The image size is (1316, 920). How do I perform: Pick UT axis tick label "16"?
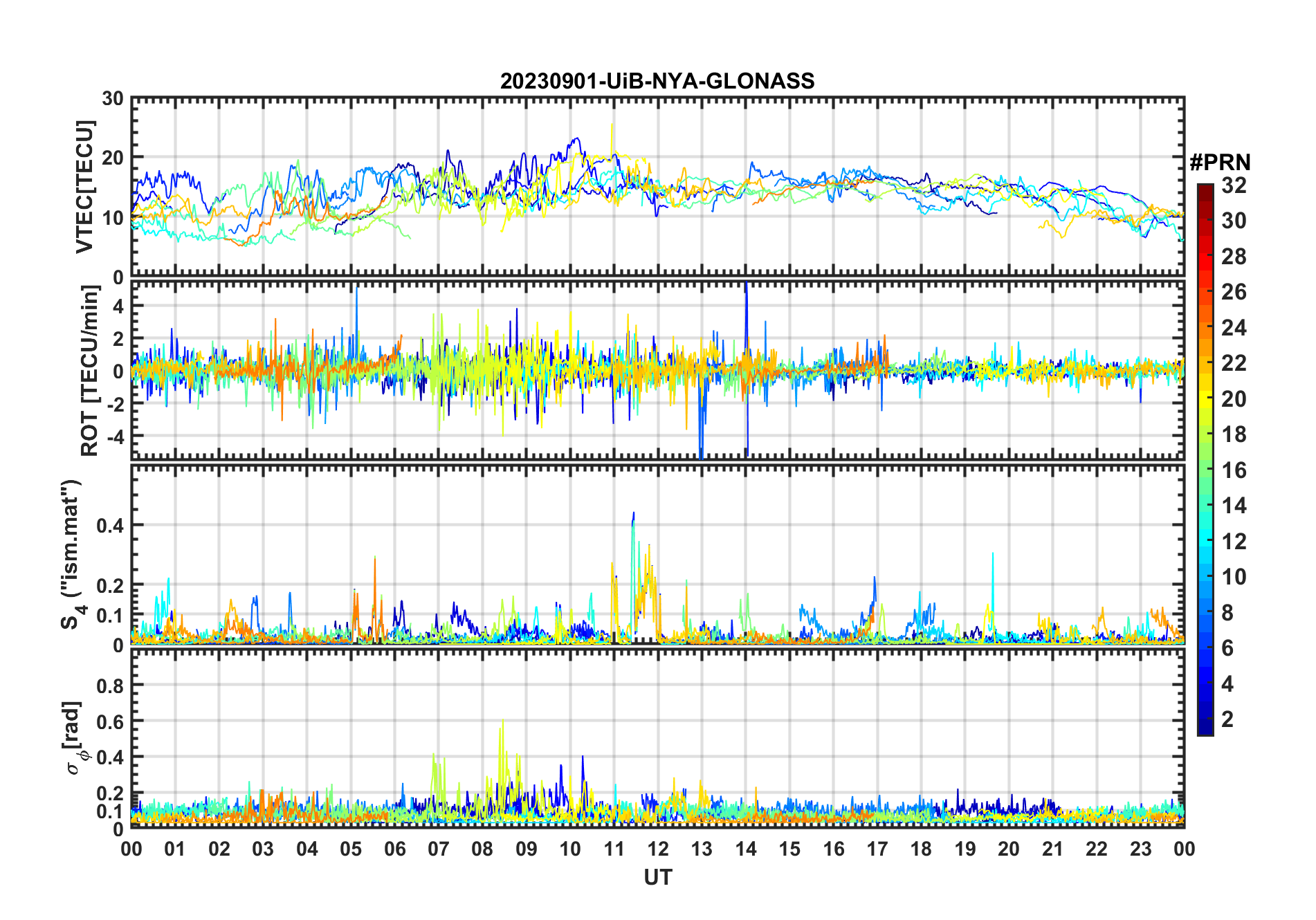point(833,849)
